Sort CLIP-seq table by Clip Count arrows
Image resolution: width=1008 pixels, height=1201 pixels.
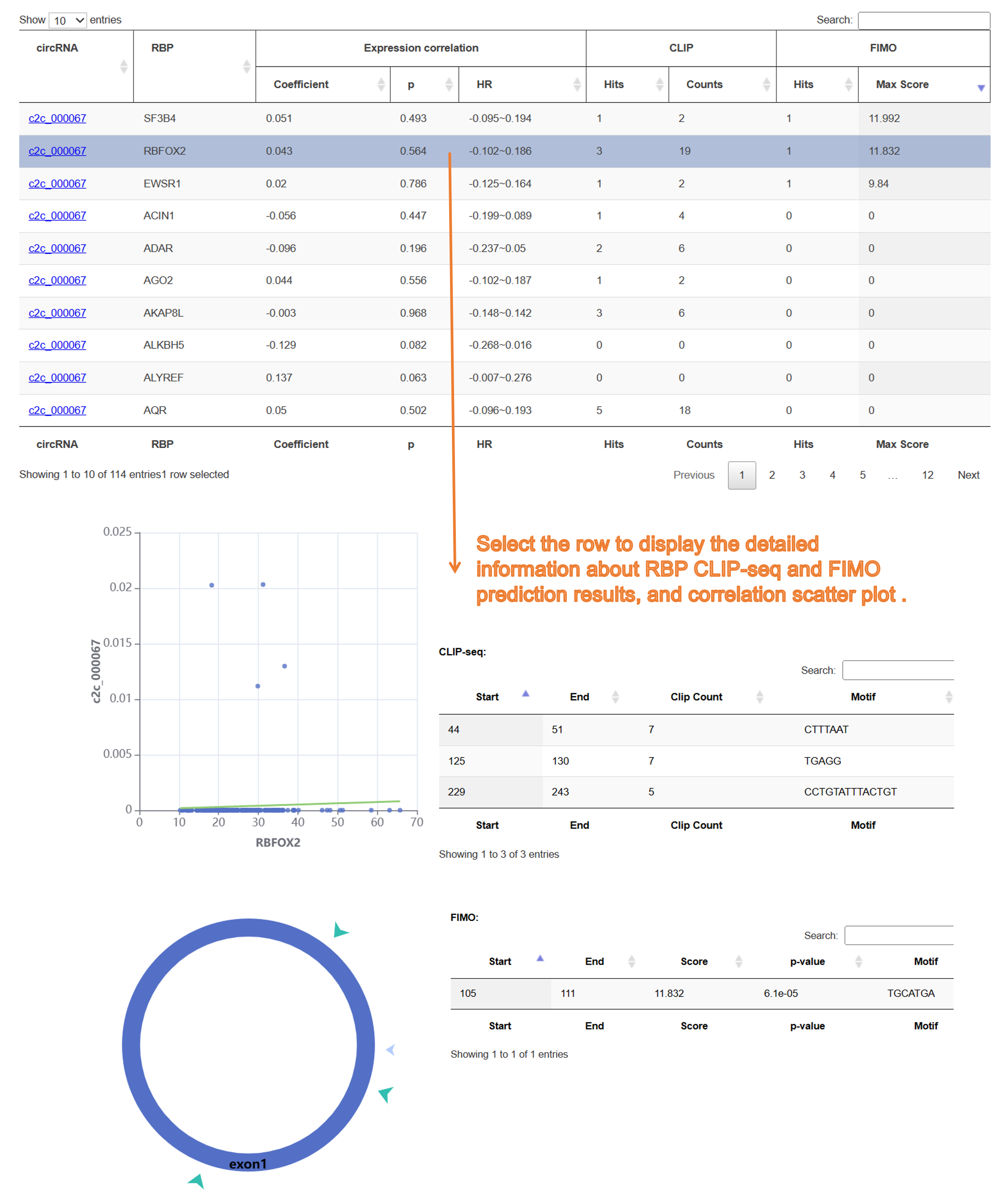coord(759,697)
